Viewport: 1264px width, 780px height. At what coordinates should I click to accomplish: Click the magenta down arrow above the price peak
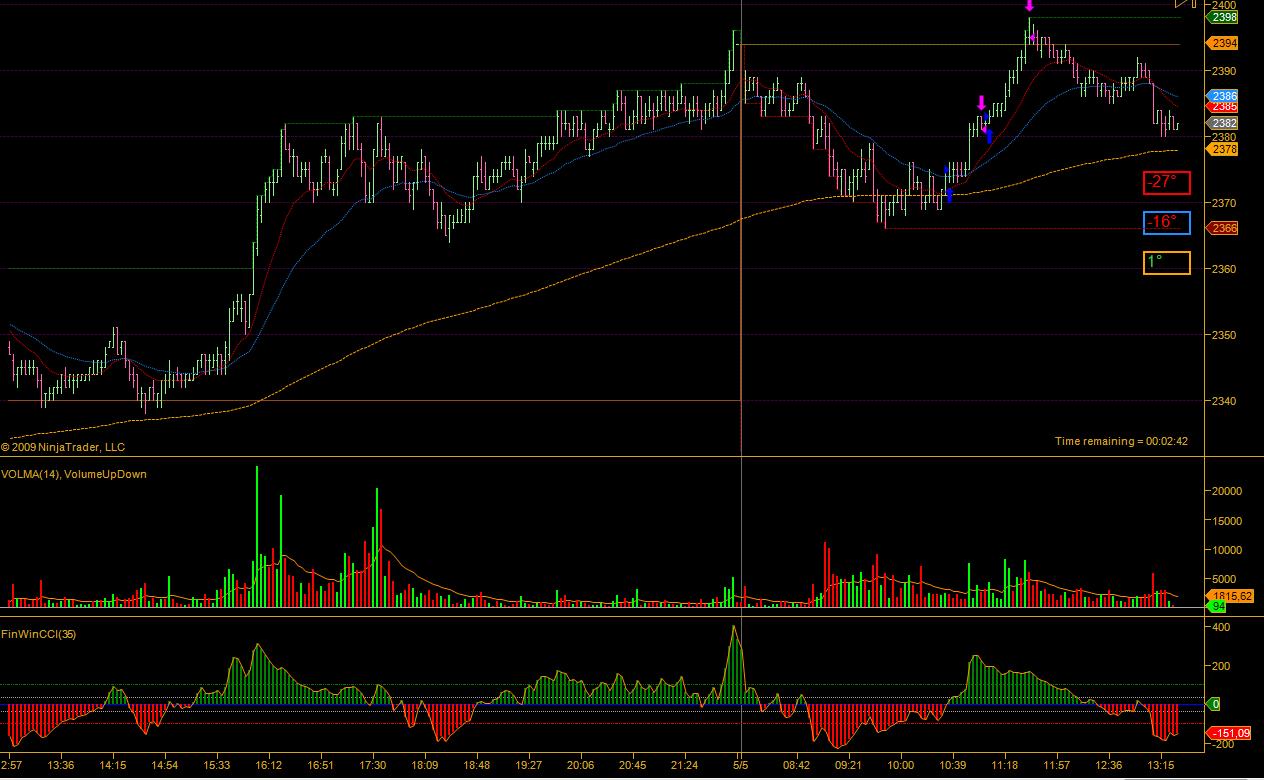tap(1029, 7)
